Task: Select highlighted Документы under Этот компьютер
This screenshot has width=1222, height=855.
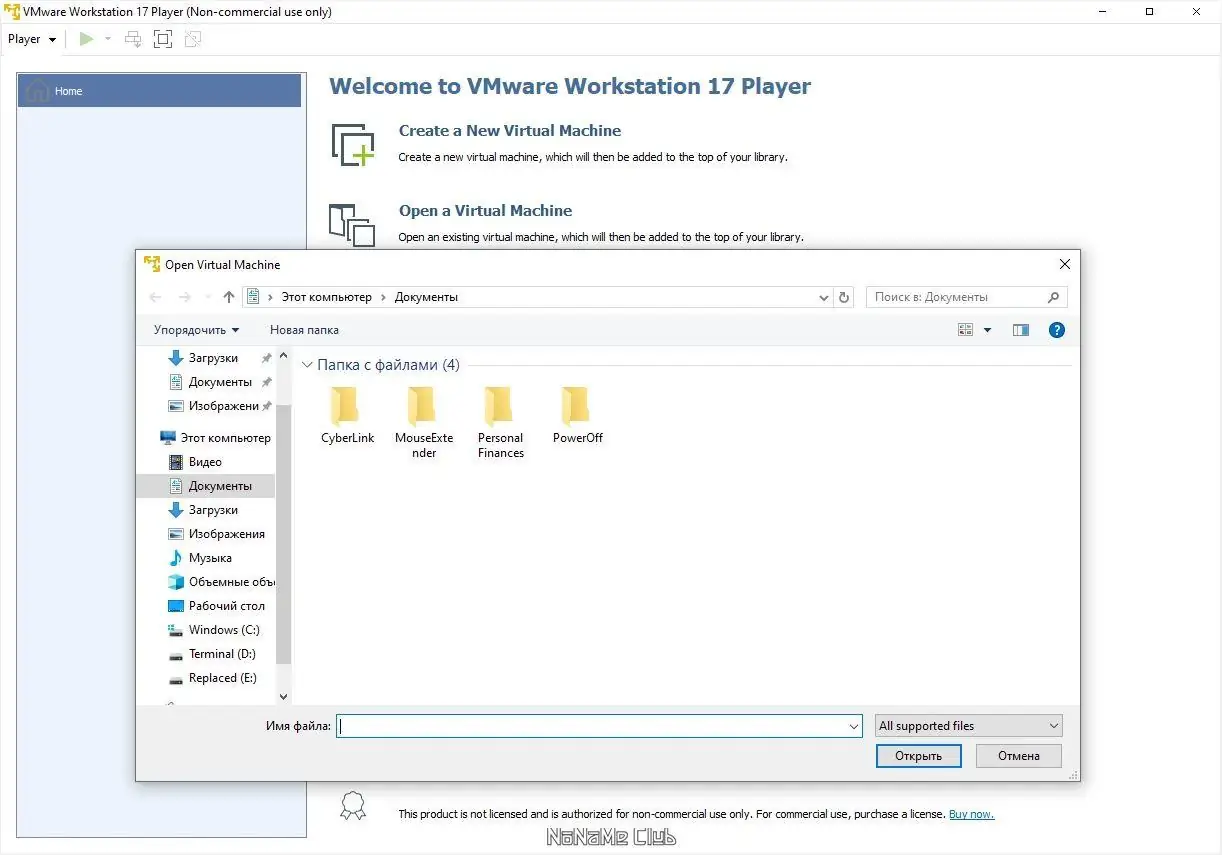Action: pyautogui.click(x=206, y=486)
